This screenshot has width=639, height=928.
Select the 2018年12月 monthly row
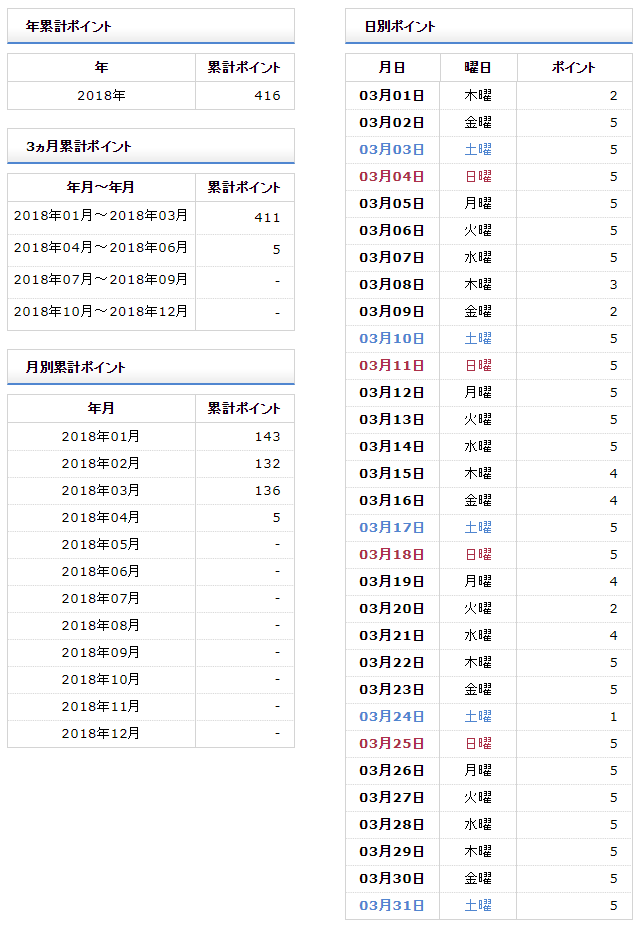pyautogui.click(x=151, y=734)
